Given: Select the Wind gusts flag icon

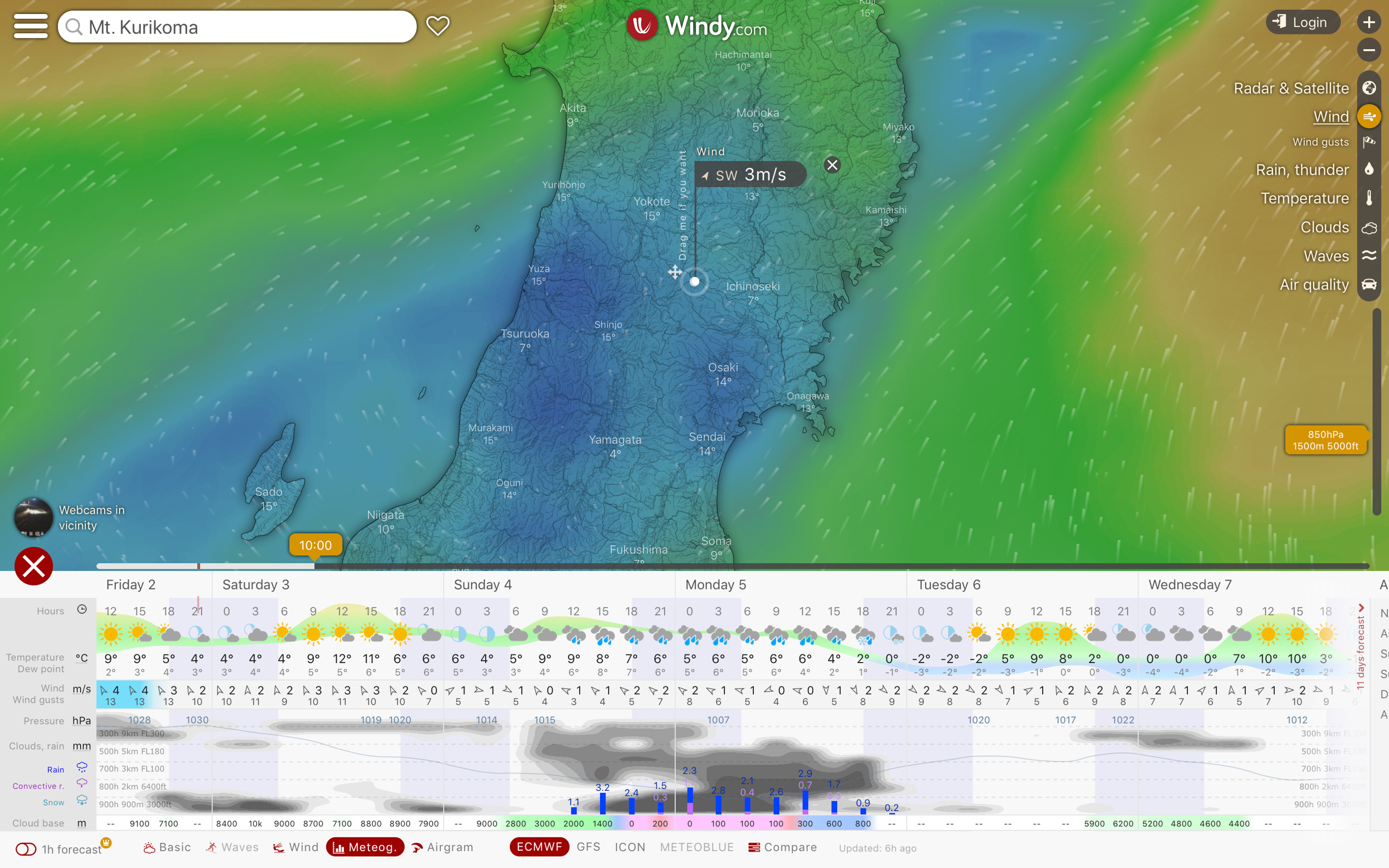Looking at the screenshot, I should point(1369,142).
